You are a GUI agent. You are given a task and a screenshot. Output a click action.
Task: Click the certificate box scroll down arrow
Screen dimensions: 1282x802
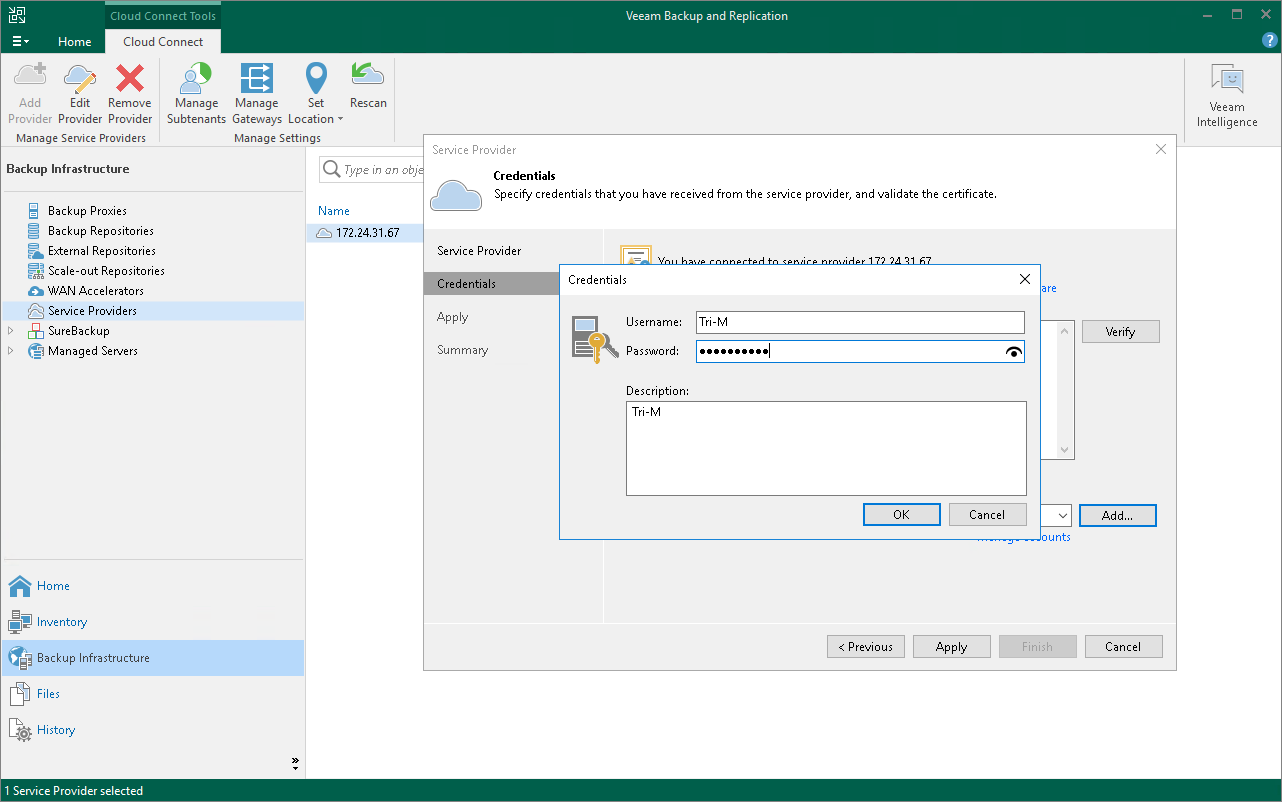(1065, 451)
